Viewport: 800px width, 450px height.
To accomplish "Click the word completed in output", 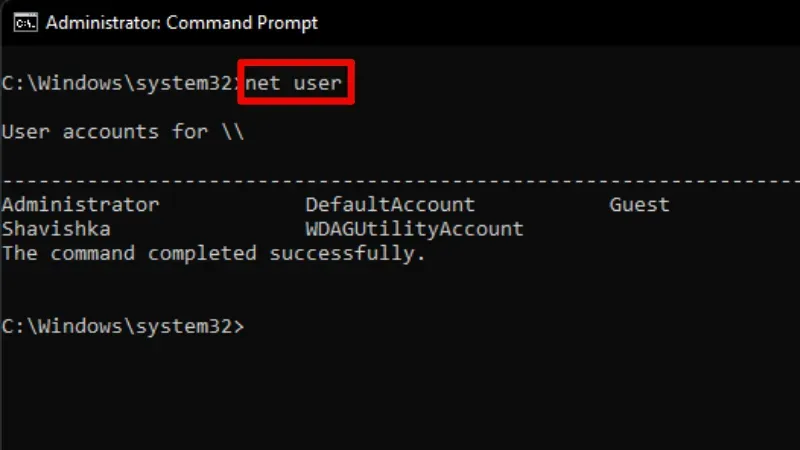I will point(202,254).
